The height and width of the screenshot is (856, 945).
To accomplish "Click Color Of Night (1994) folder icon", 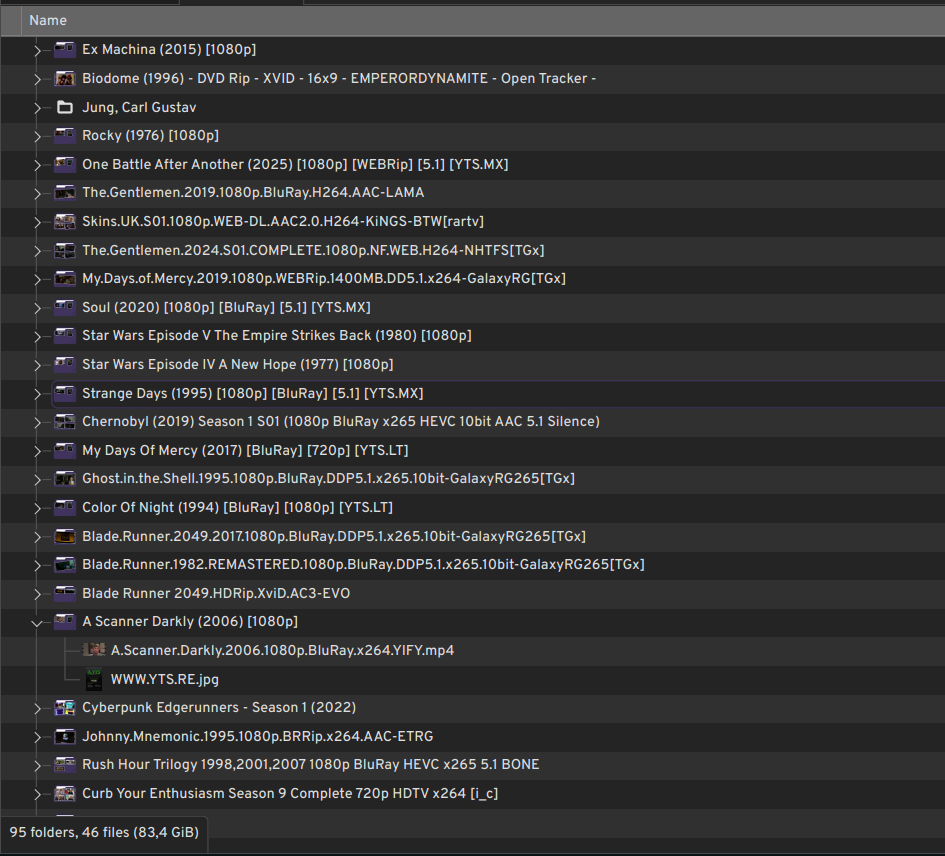I will click(x=64, y=507).
